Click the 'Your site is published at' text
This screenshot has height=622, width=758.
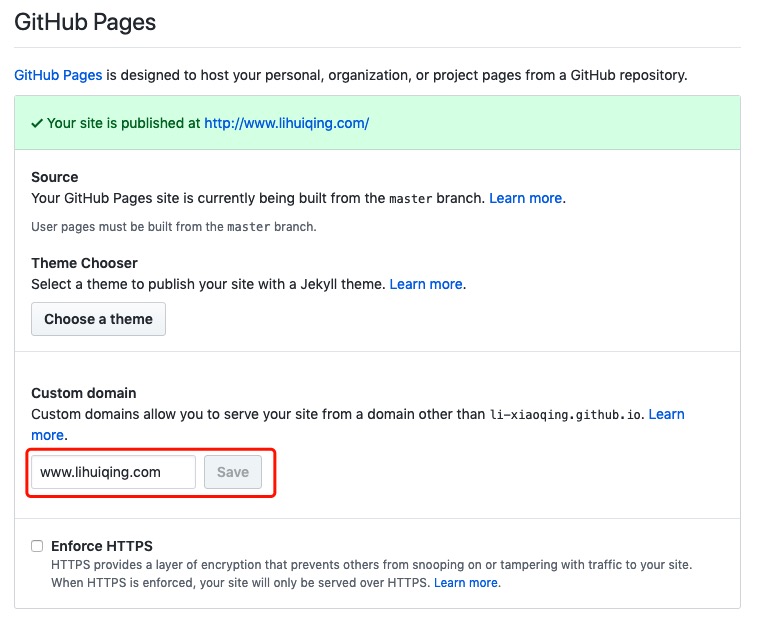tap(123, 123)
